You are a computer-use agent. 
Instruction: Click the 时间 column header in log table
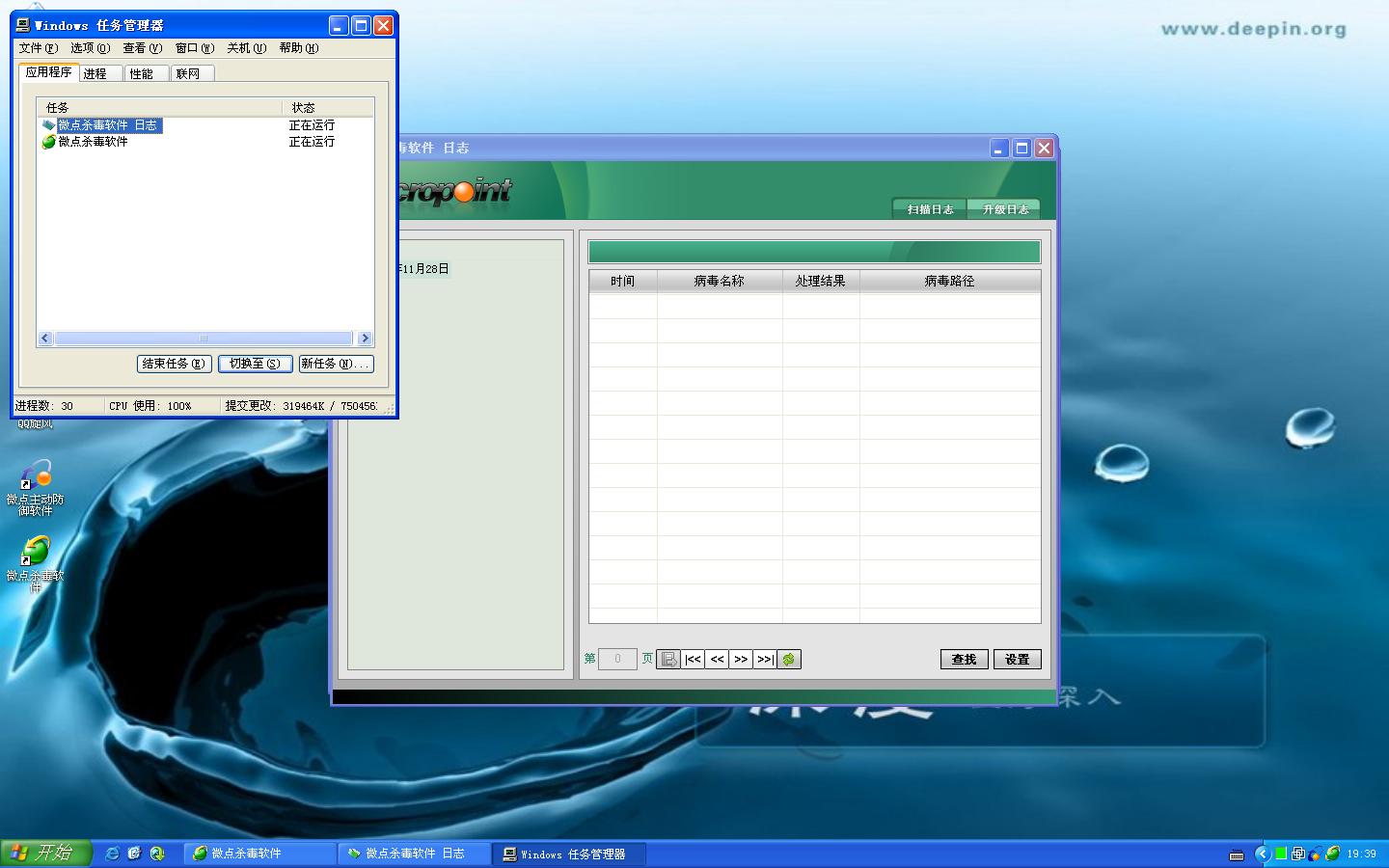[623, 281]
